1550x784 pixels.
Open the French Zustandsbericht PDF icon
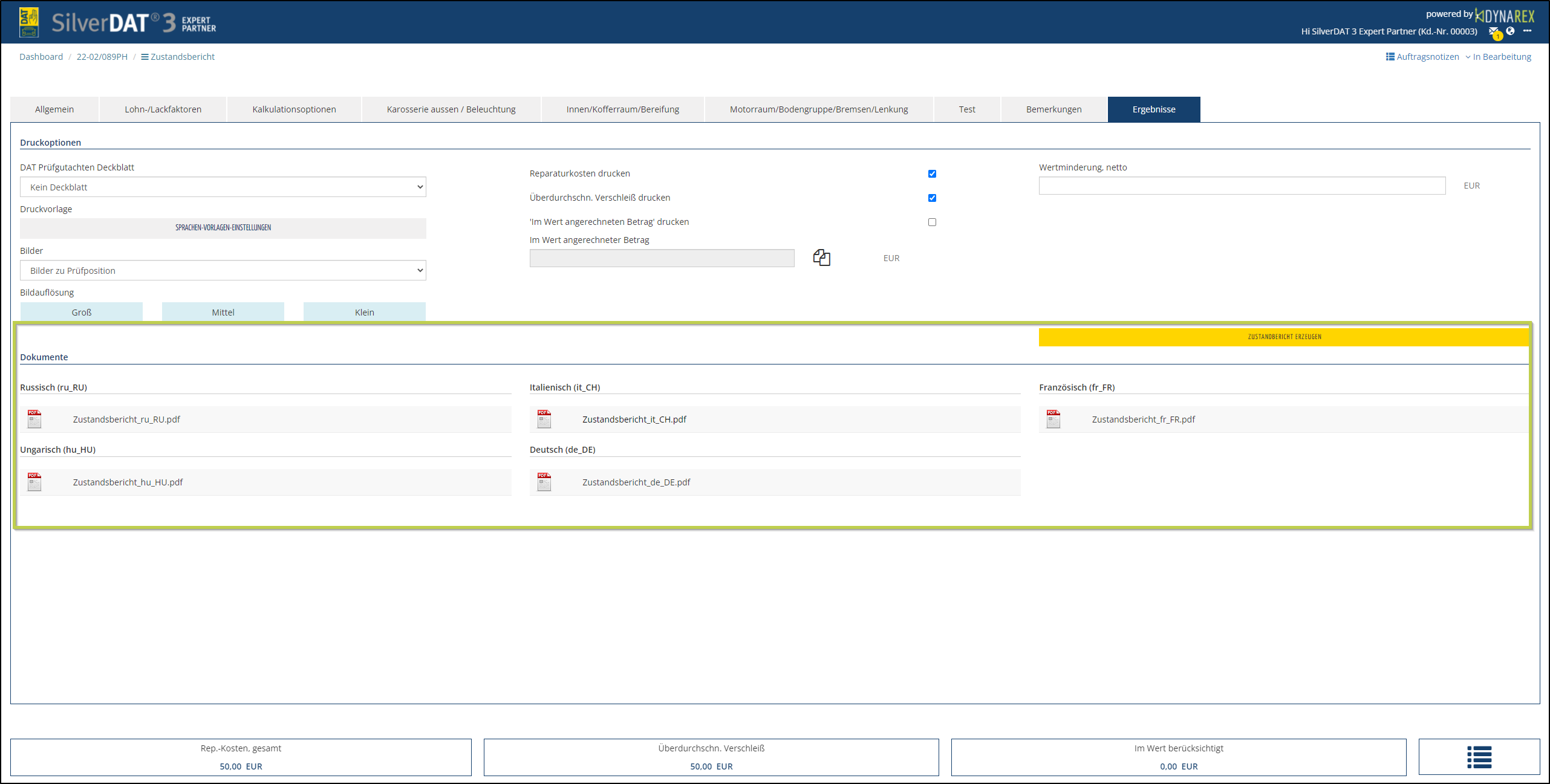click(1053, 419)
